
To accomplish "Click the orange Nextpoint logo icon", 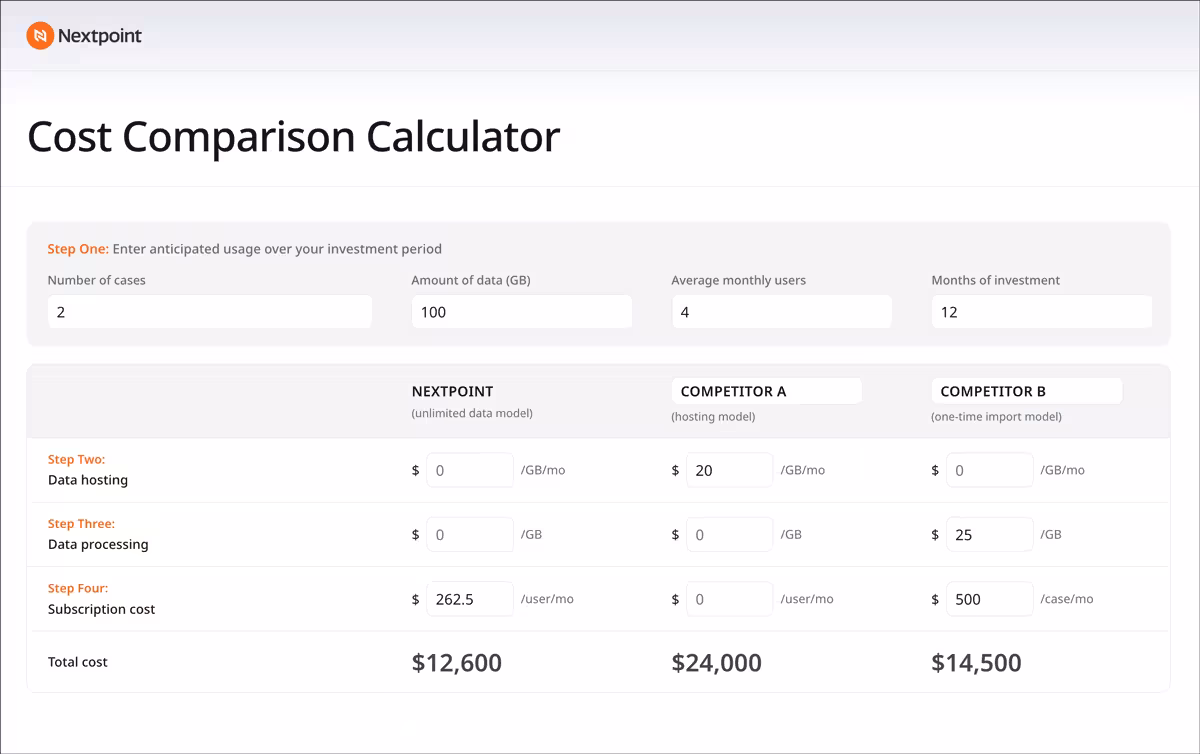I will pos(40,36).
